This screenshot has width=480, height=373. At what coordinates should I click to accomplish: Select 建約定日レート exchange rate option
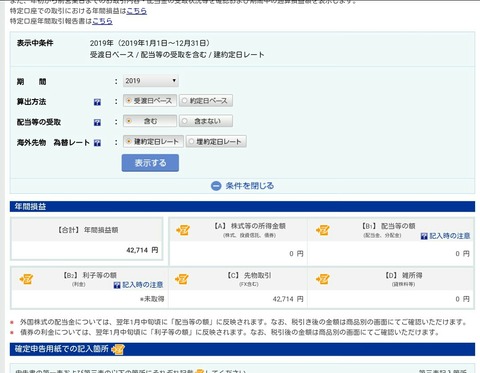(x=153, y=142)
